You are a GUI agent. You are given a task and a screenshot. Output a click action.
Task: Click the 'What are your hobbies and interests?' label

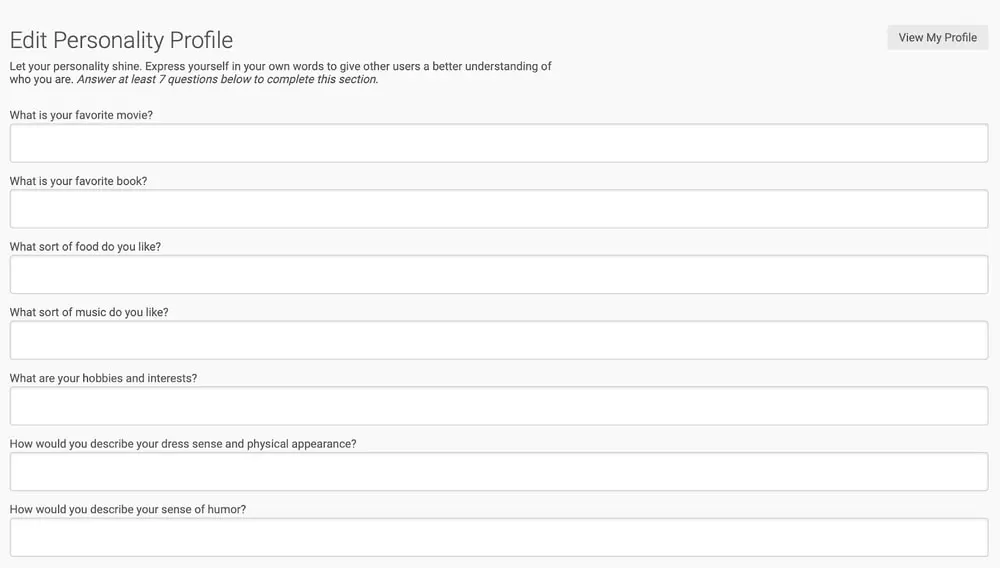[x=103, y=379]
